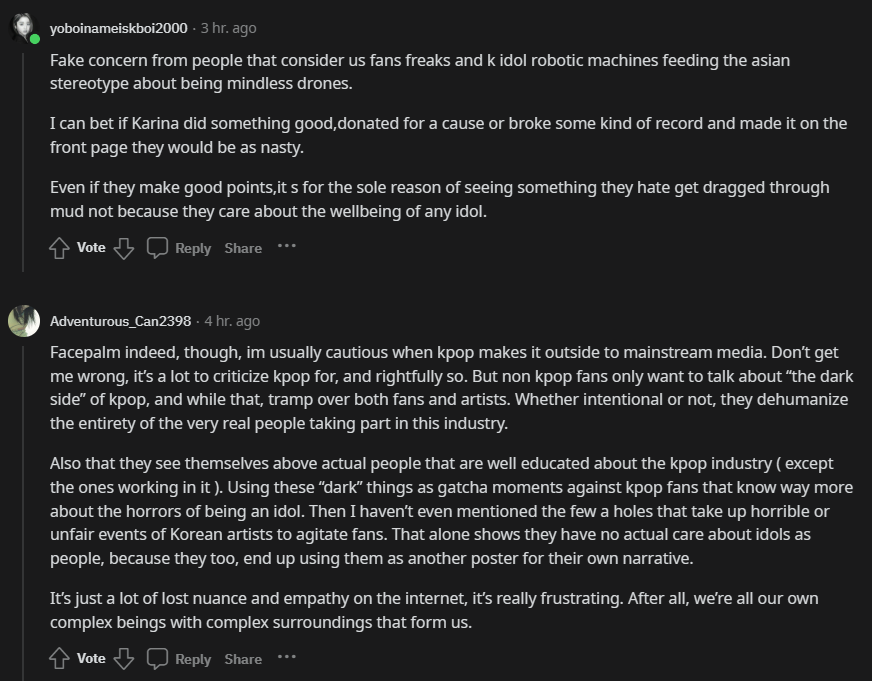Screen dimensions: 872x681
Task: Open more options on Adventurous_Can2398's comment
Action: click(x=287, y=658)
